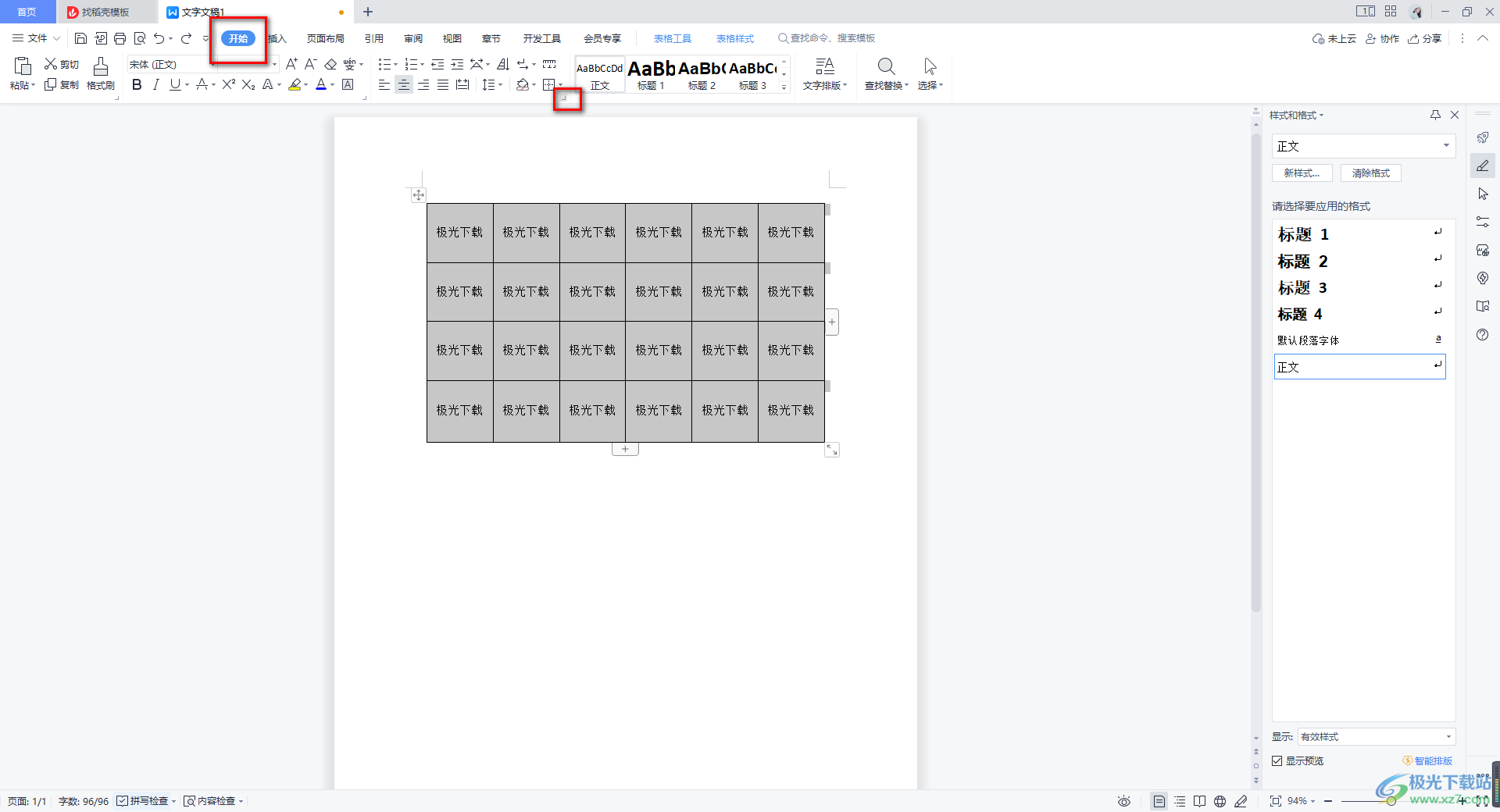Click the table move handle
Image resolution: width=1500 pixels, height=812 pixels.
(419, 195)
